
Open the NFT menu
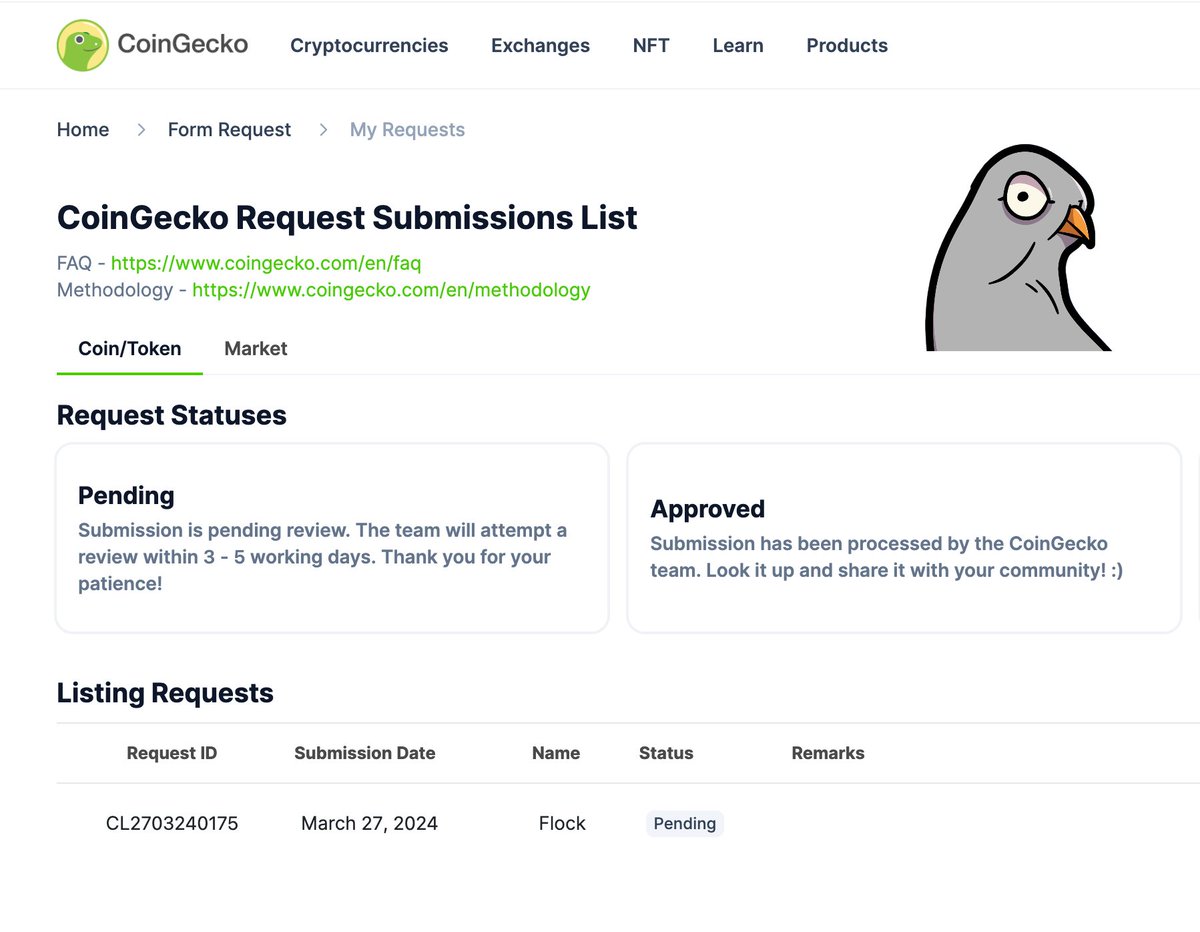click(x=651, y=45)
